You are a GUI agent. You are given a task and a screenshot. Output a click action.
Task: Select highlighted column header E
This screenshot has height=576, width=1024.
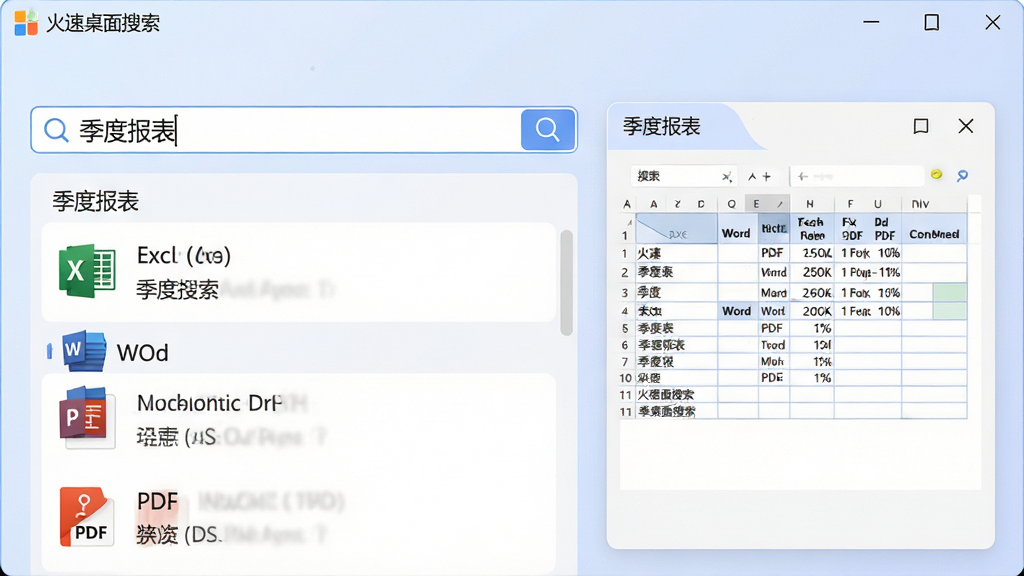tap(756, 204)
